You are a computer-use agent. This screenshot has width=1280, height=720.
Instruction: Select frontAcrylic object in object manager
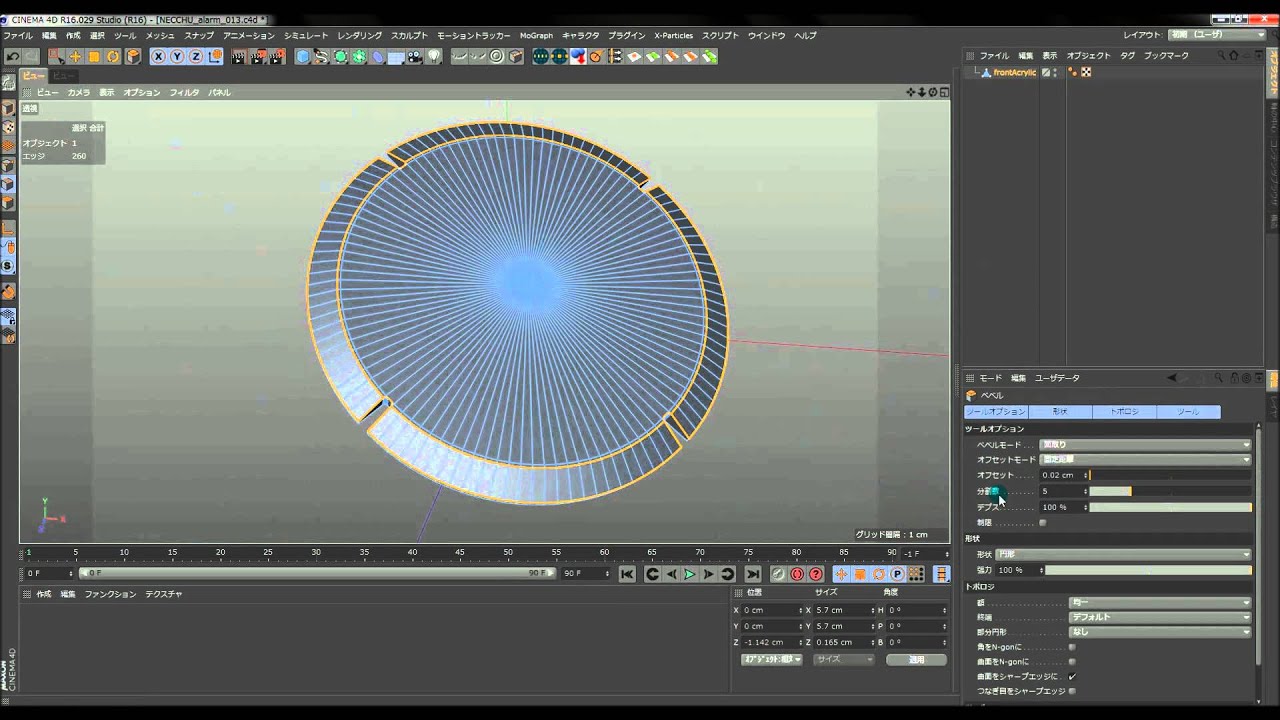click(x=1014, y=73)
